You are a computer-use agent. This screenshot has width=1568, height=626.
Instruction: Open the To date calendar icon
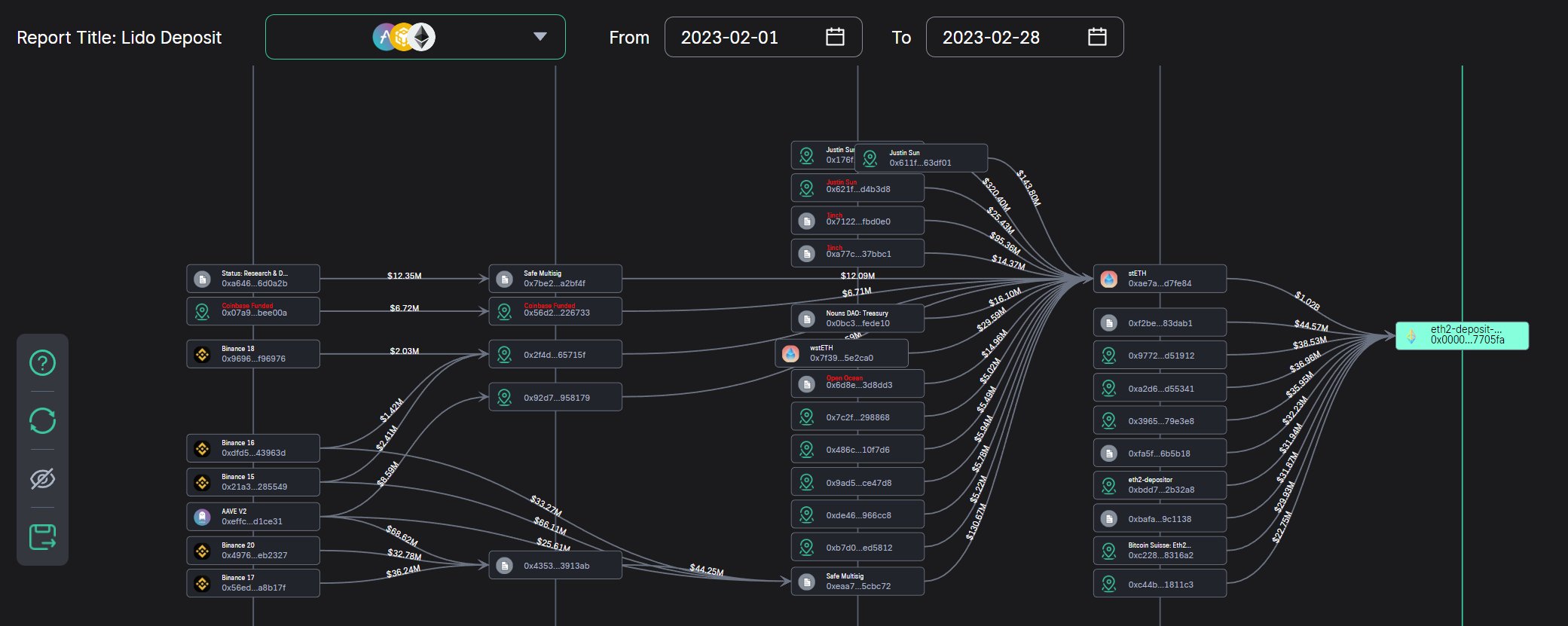(x=1097, y=37)
